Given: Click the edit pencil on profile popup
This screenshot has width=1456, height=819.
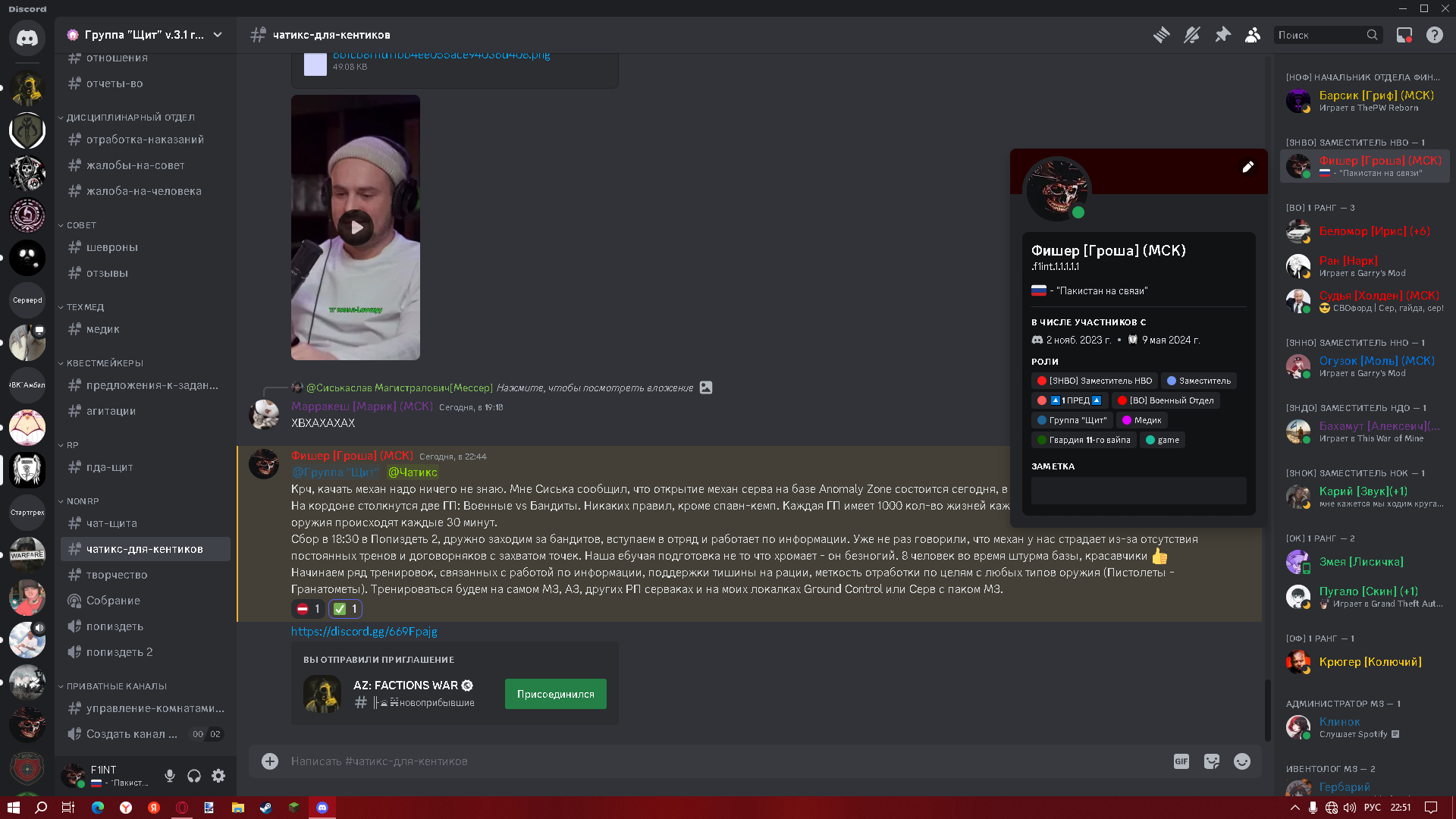Looking at the screenshot, I should click(x=1247, y=167).
